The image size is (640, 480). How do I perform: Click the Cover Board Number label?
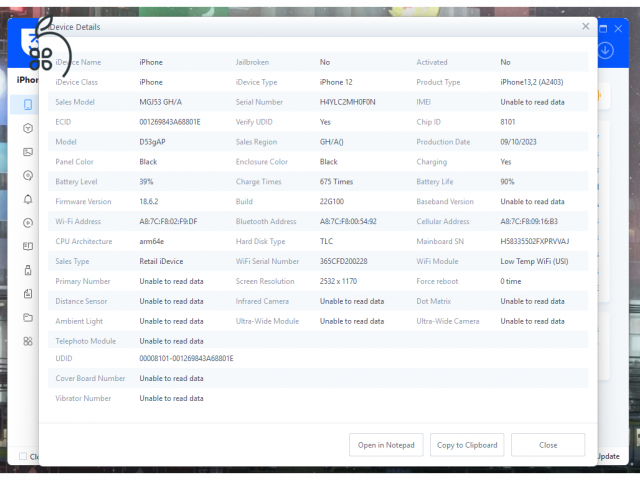point(90,378)
